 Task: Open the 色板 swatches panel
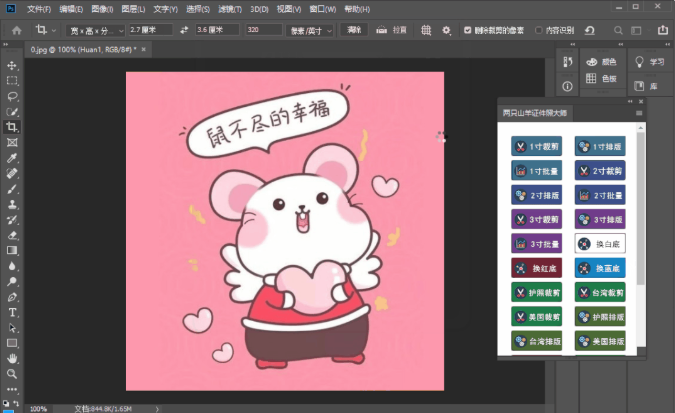(x=601, y=78)
